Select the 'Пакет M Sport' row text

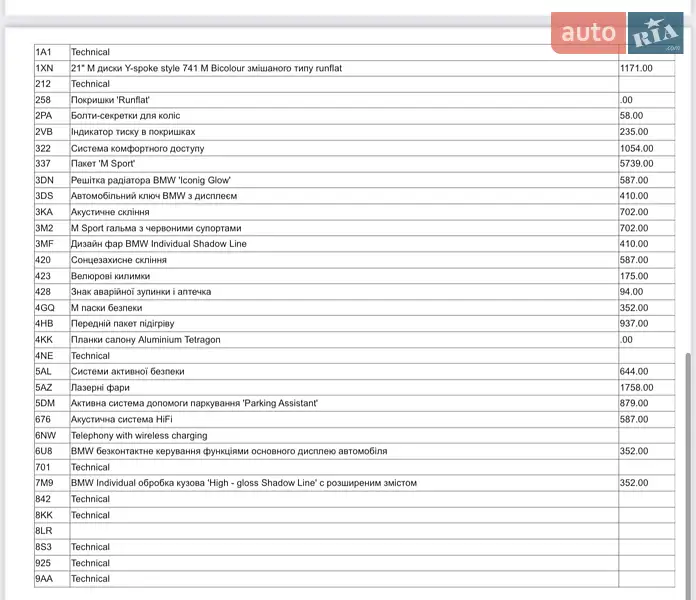point(103,164)
